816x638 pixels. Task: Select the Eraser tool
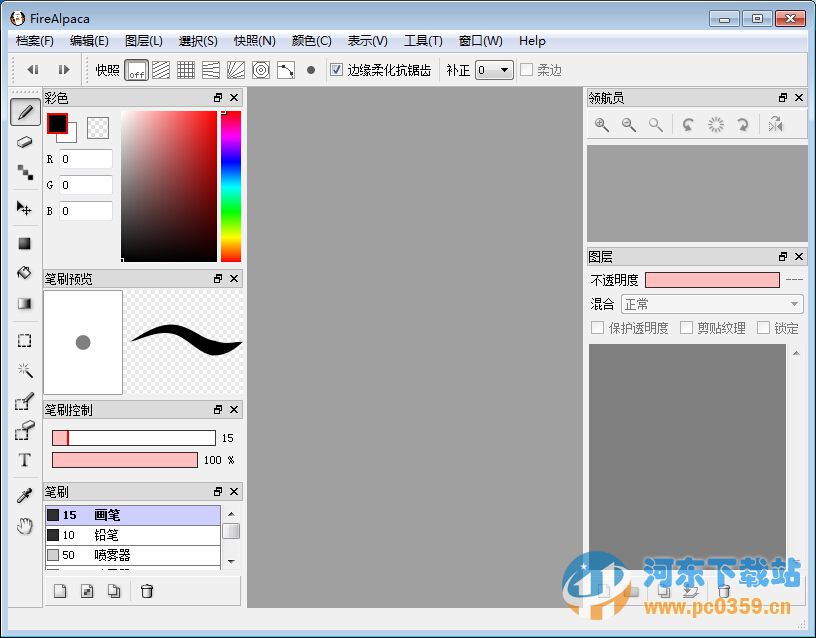tap(25, 142)
